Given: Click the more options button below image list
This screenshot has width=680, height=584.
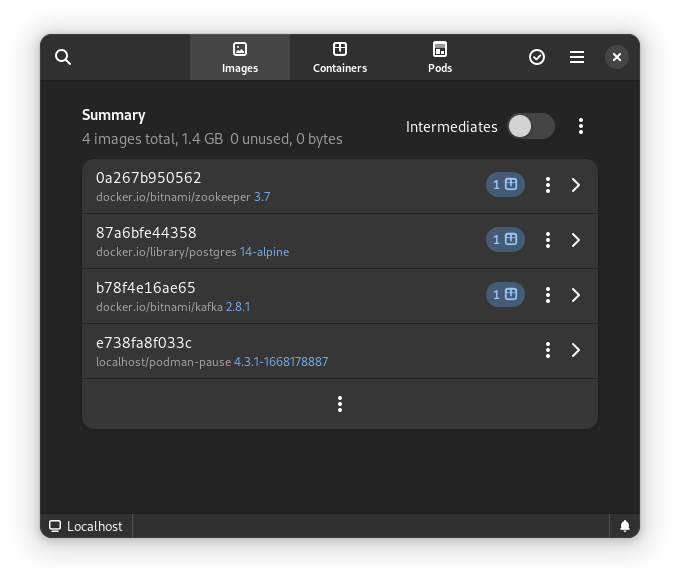Looking at the screenshot, I should pos(340,404).
